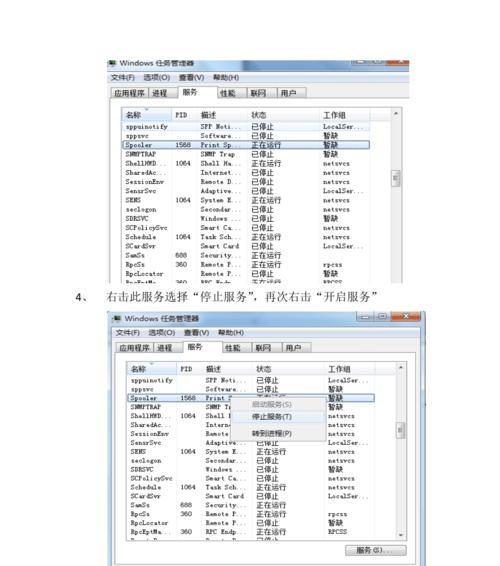Open 帮助(H) menu in the lower window

click(x=231, y=332)
